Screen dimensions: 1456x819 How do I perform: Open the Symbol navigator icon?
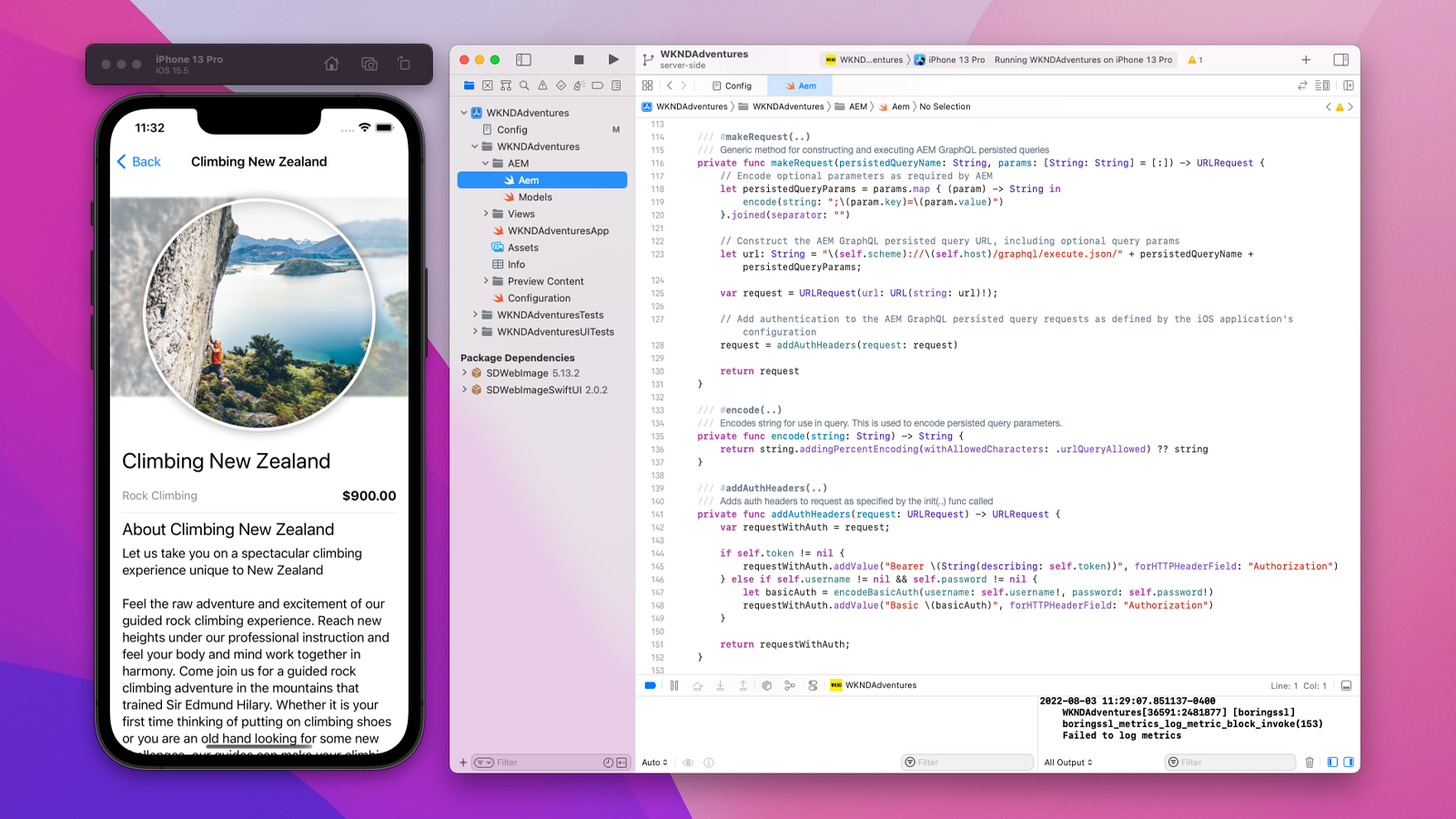pos(506,86)
